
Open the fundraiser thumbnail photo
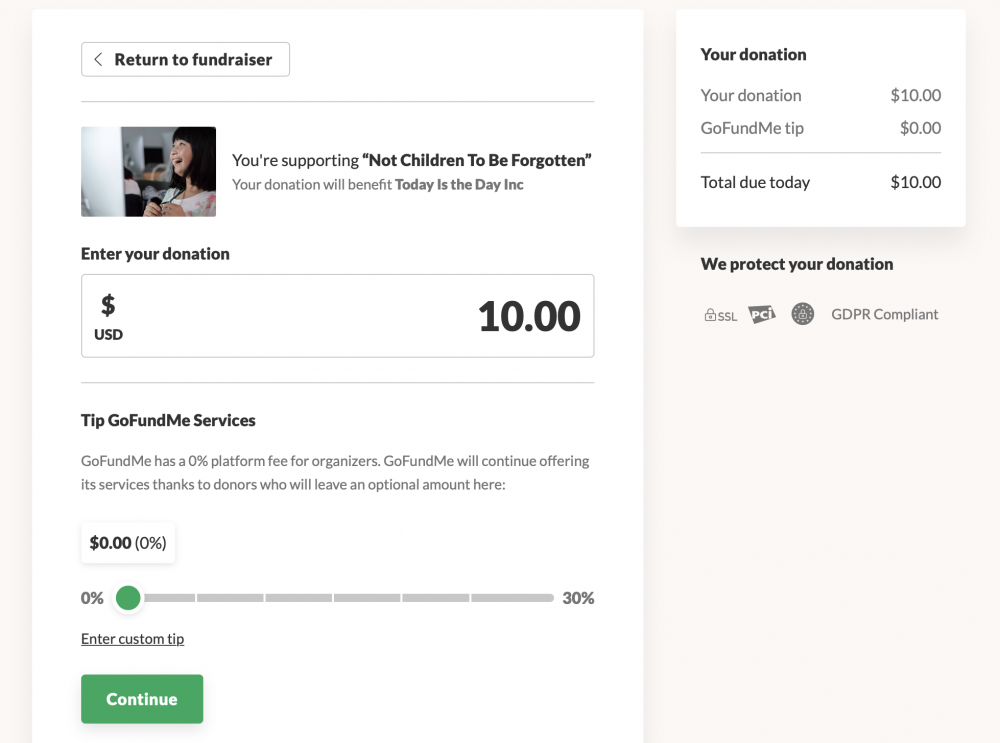149,172
